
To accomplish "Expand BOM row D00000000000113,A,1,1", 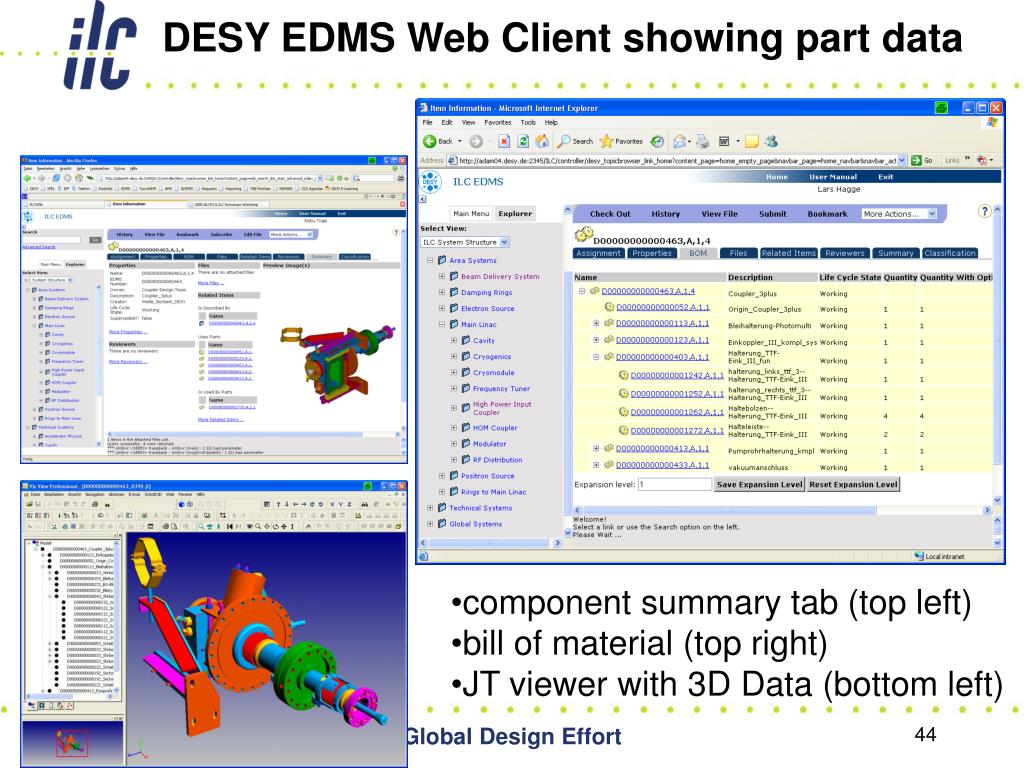I will (596, 323).
